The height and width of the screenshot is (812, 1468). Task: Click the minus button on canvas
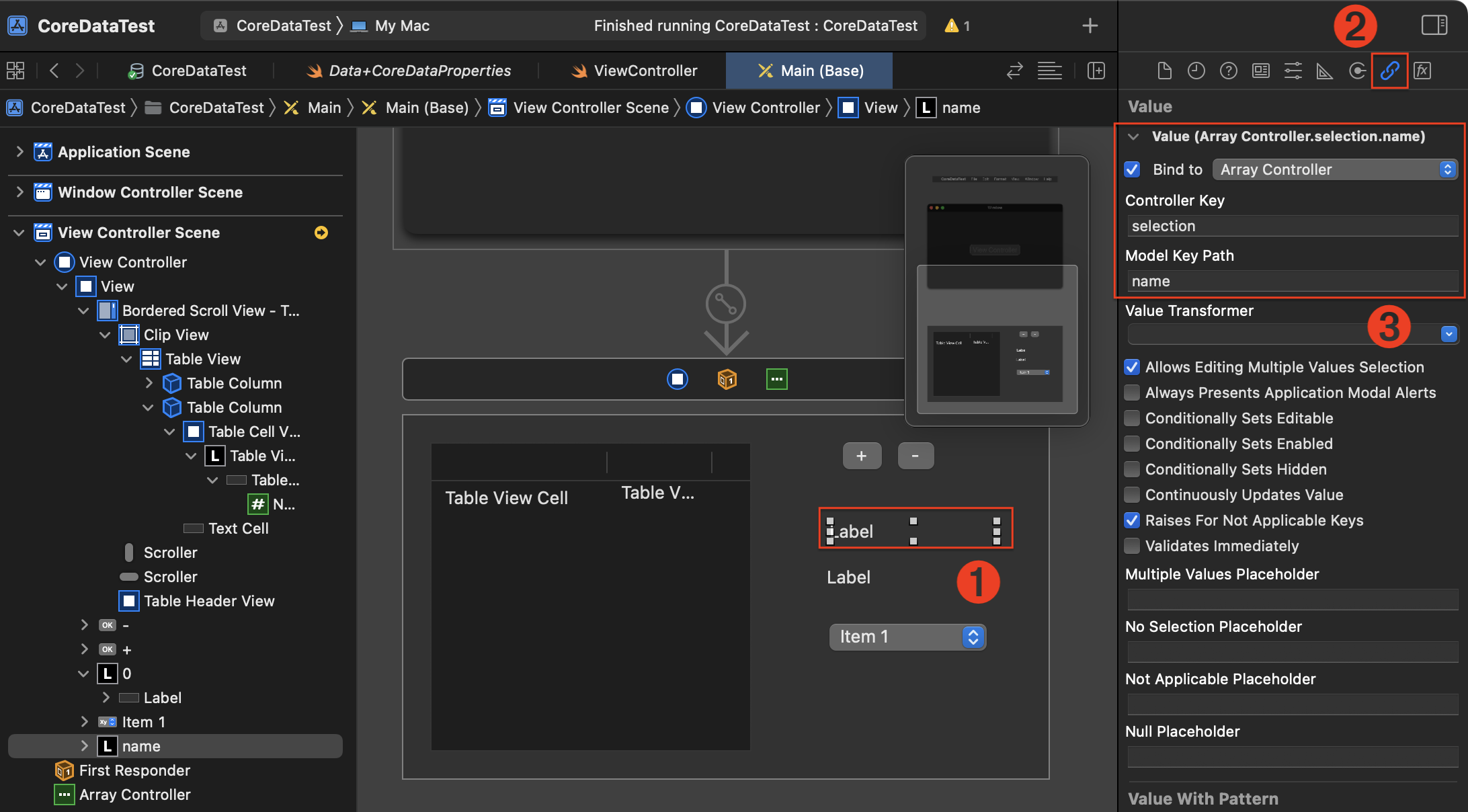tap(915, 456)
